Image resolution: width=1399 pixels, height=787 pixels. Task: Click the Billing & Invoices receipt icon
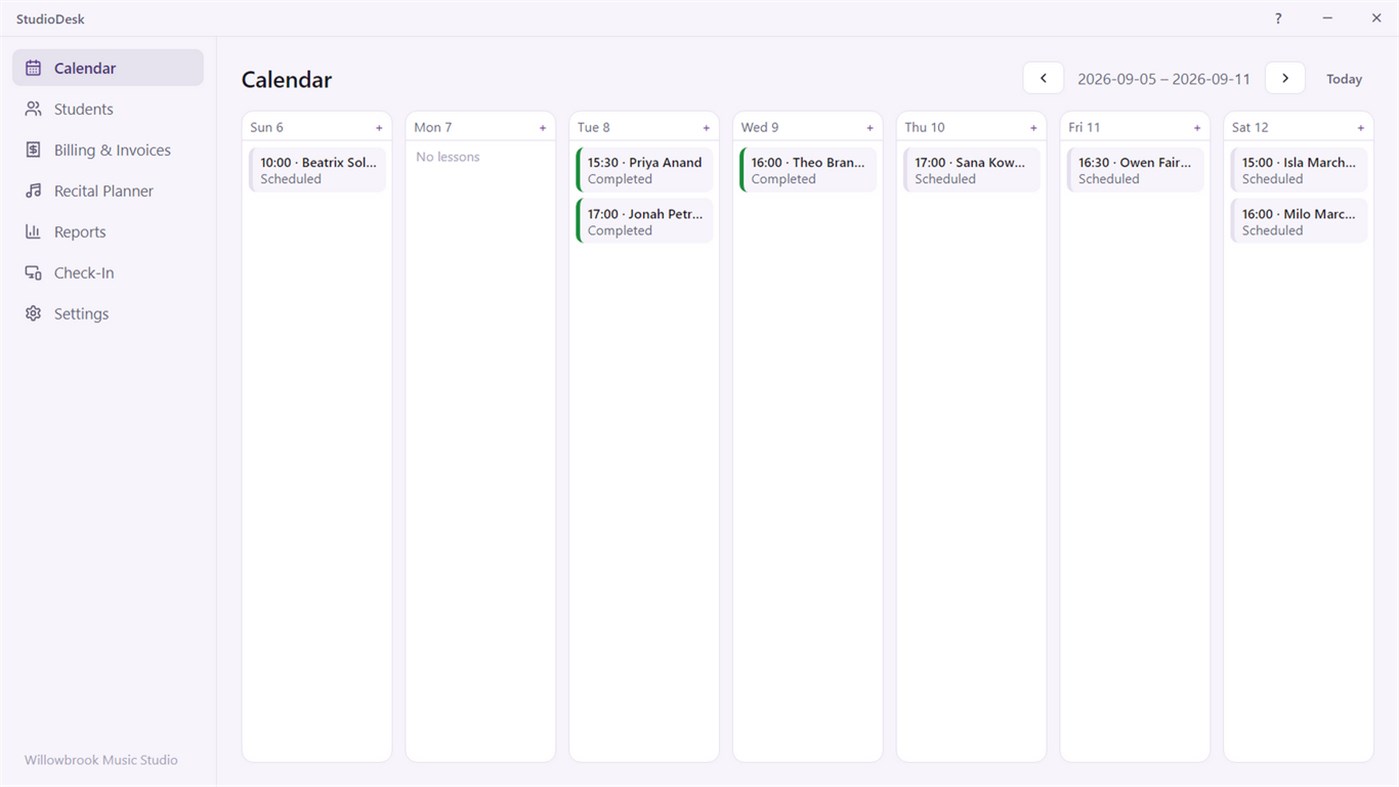[x=33, y=150]
